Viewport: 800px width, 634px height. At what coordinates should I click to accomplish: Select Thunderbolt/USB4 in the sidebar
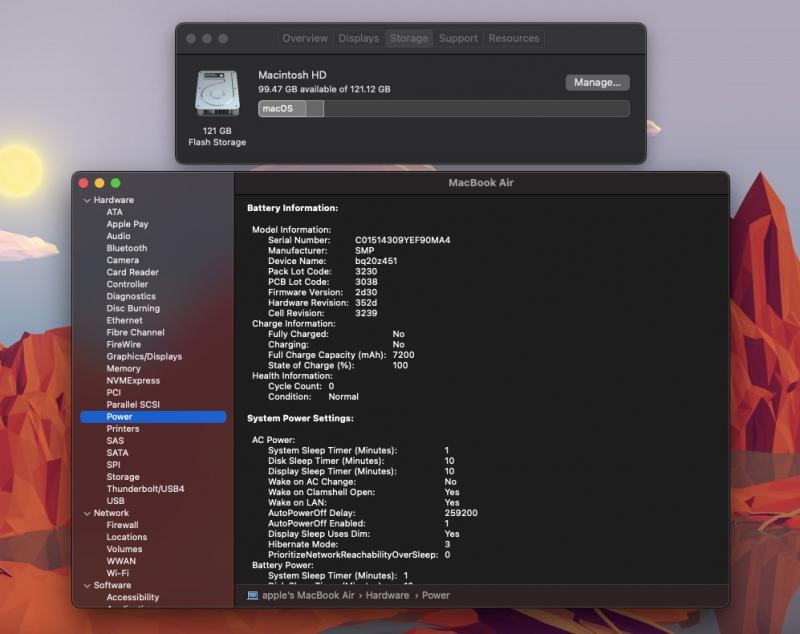(x=145, y=489)
